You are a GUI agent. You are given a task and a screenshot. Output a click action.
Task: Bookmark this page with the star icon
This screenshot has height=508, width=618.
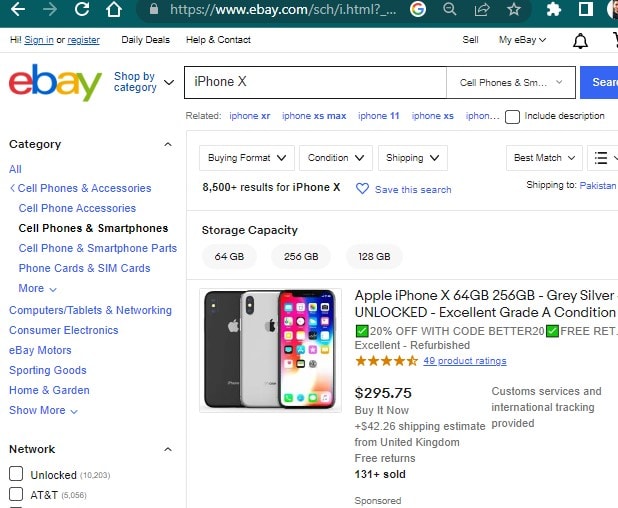[514, 10]
